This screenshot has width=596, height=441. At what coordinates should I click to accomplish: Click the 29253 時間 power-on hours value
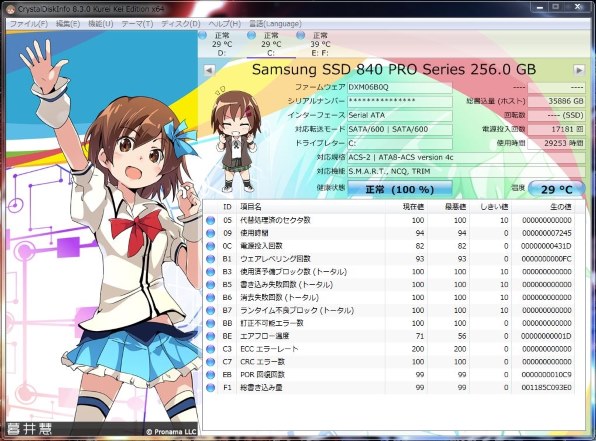[556, 143]
